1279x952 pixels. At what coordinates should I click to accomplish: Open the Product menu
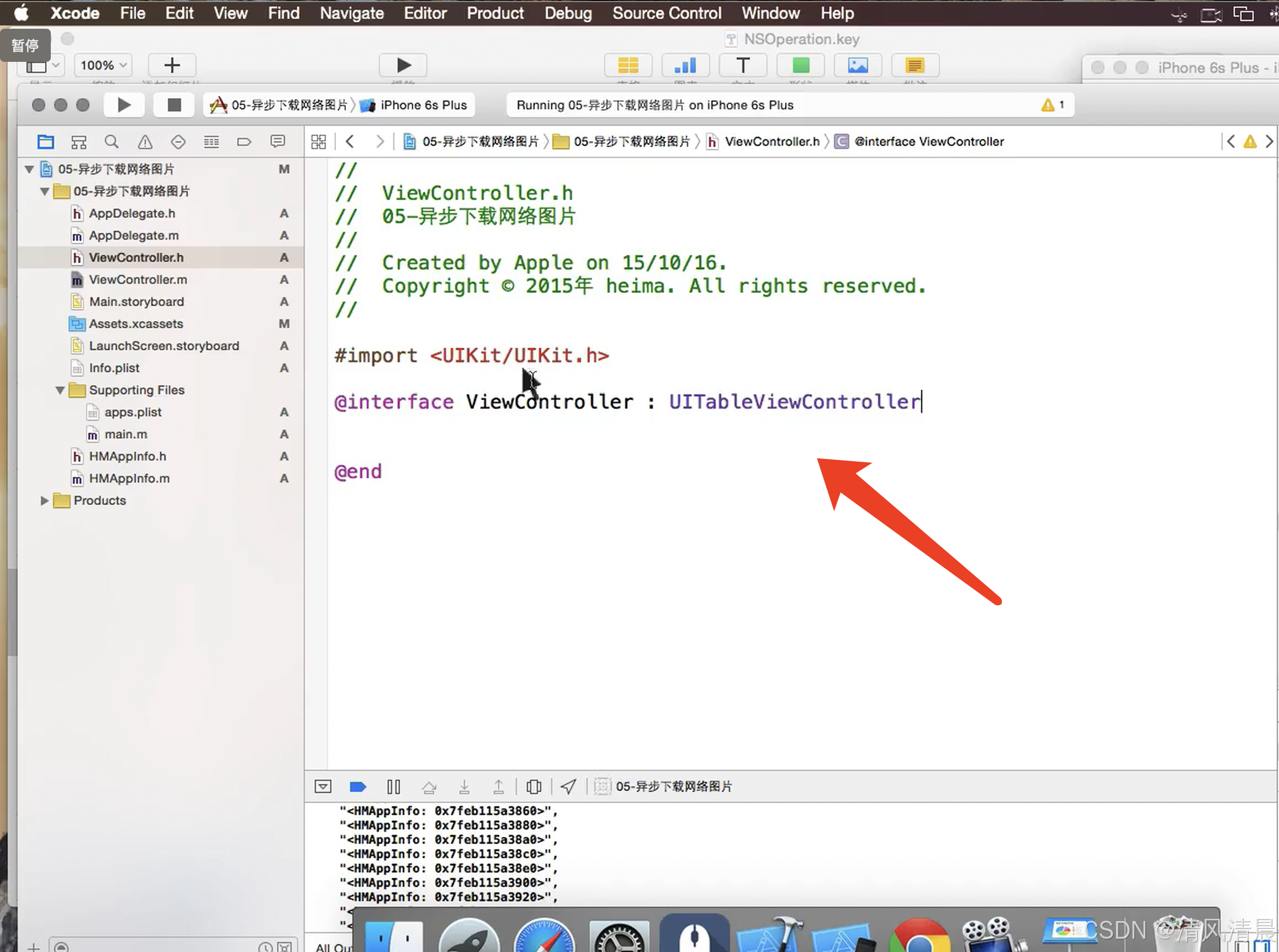495,13
